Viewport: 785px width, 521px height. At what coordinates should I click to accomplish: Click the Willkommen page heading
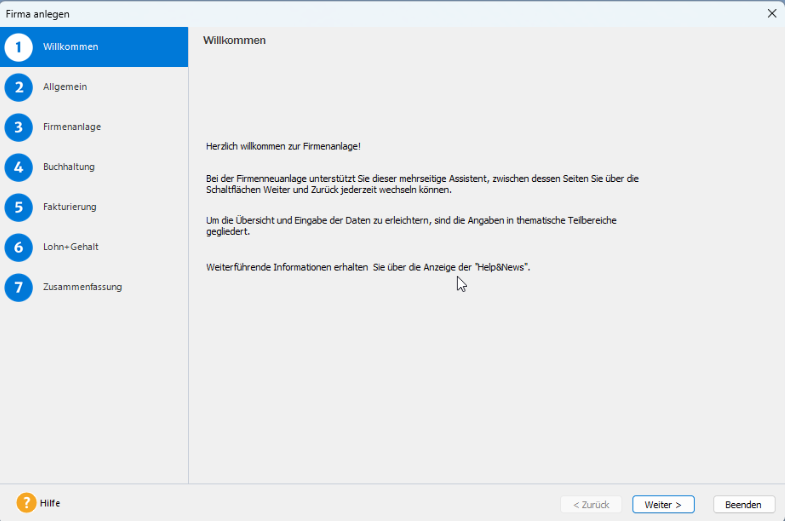point(234,41)
